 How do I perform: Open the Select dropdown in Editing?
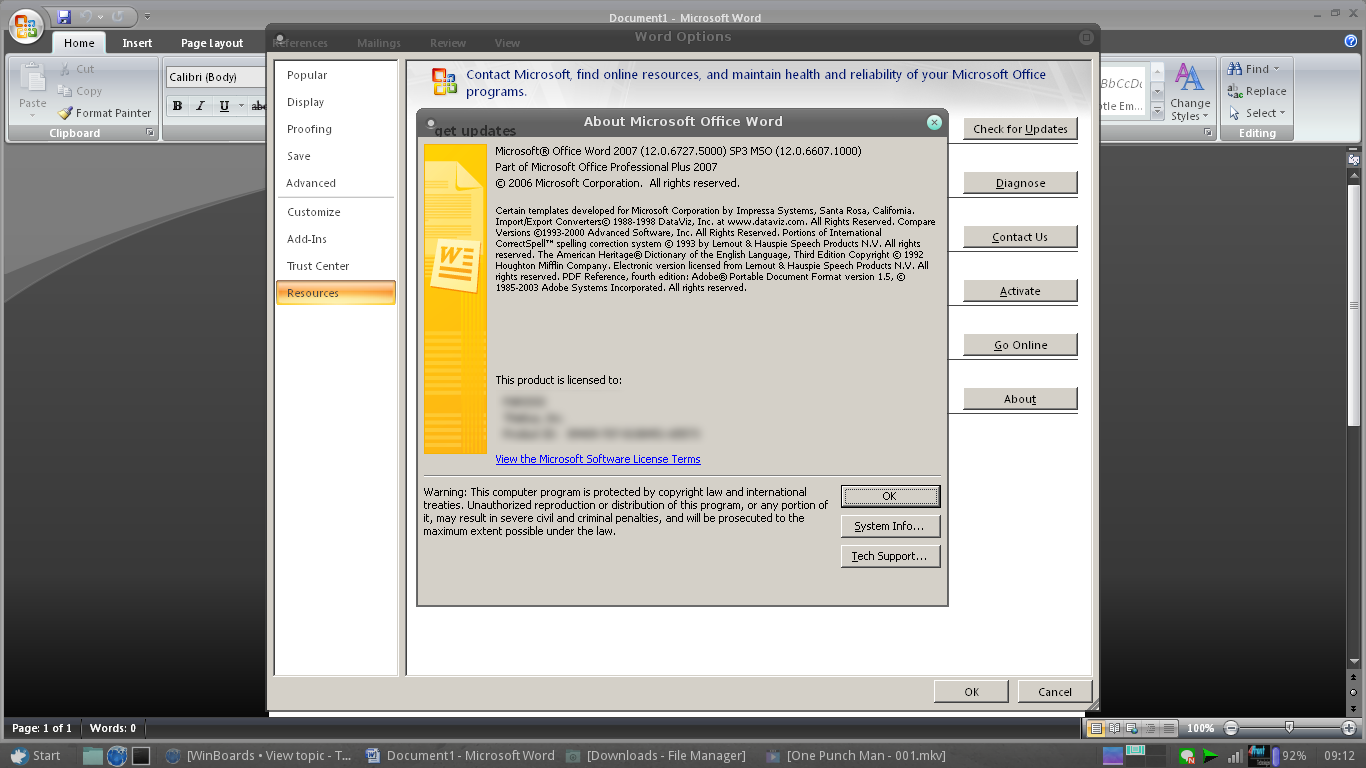[1258, 113]
